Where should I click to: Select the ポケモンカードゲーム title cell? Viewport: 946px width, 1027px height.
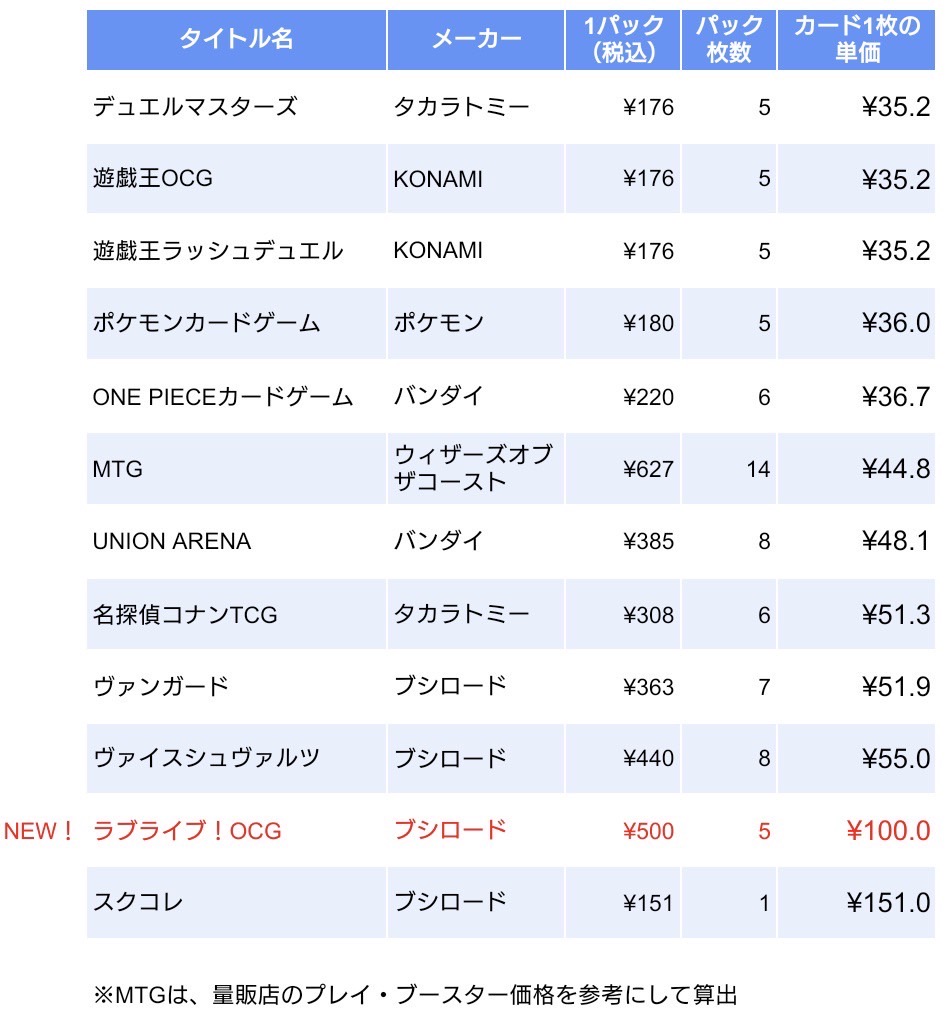click(207, 323)
